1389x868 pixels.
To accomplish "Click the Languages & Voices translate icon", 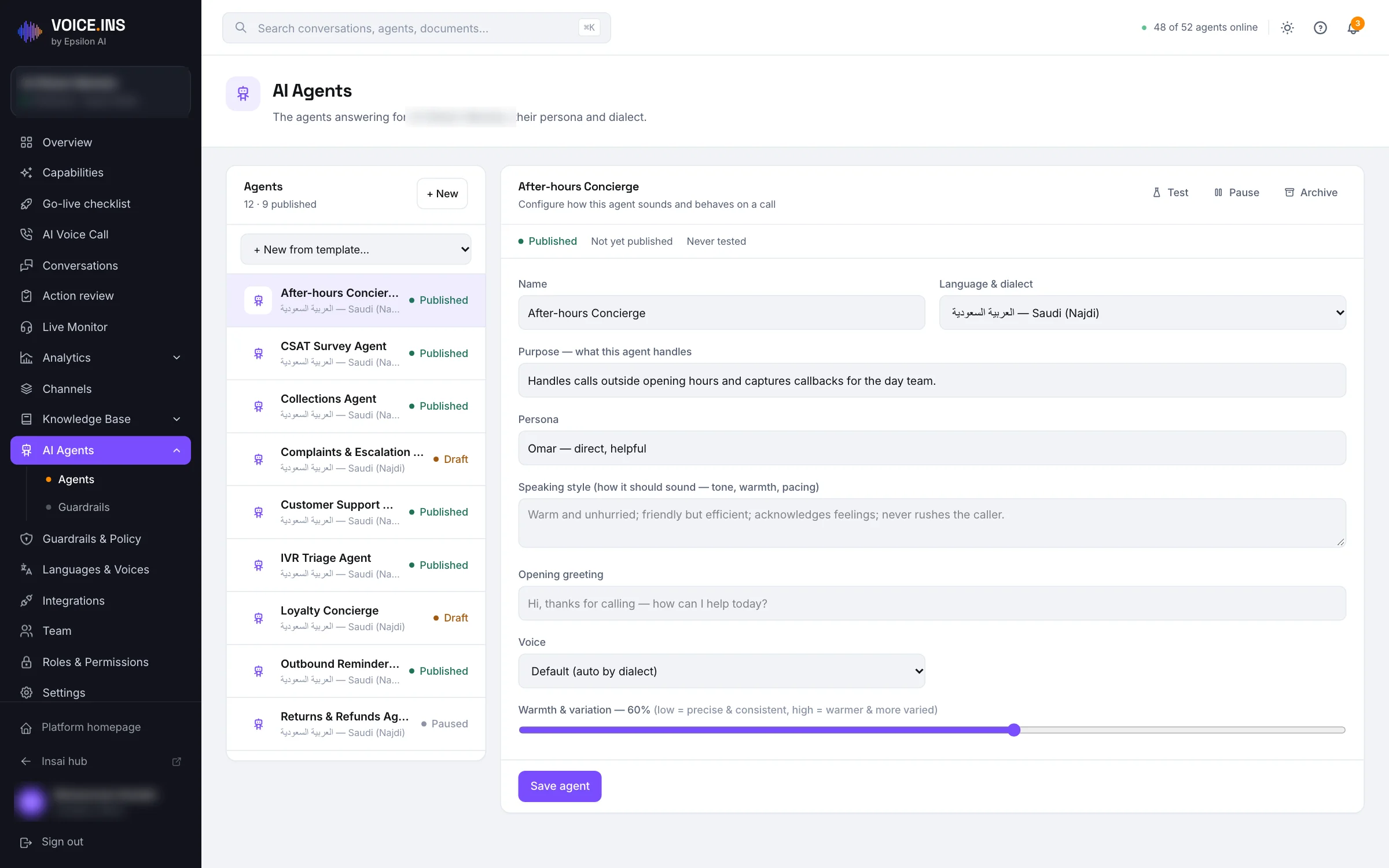I will click(27, 569).
